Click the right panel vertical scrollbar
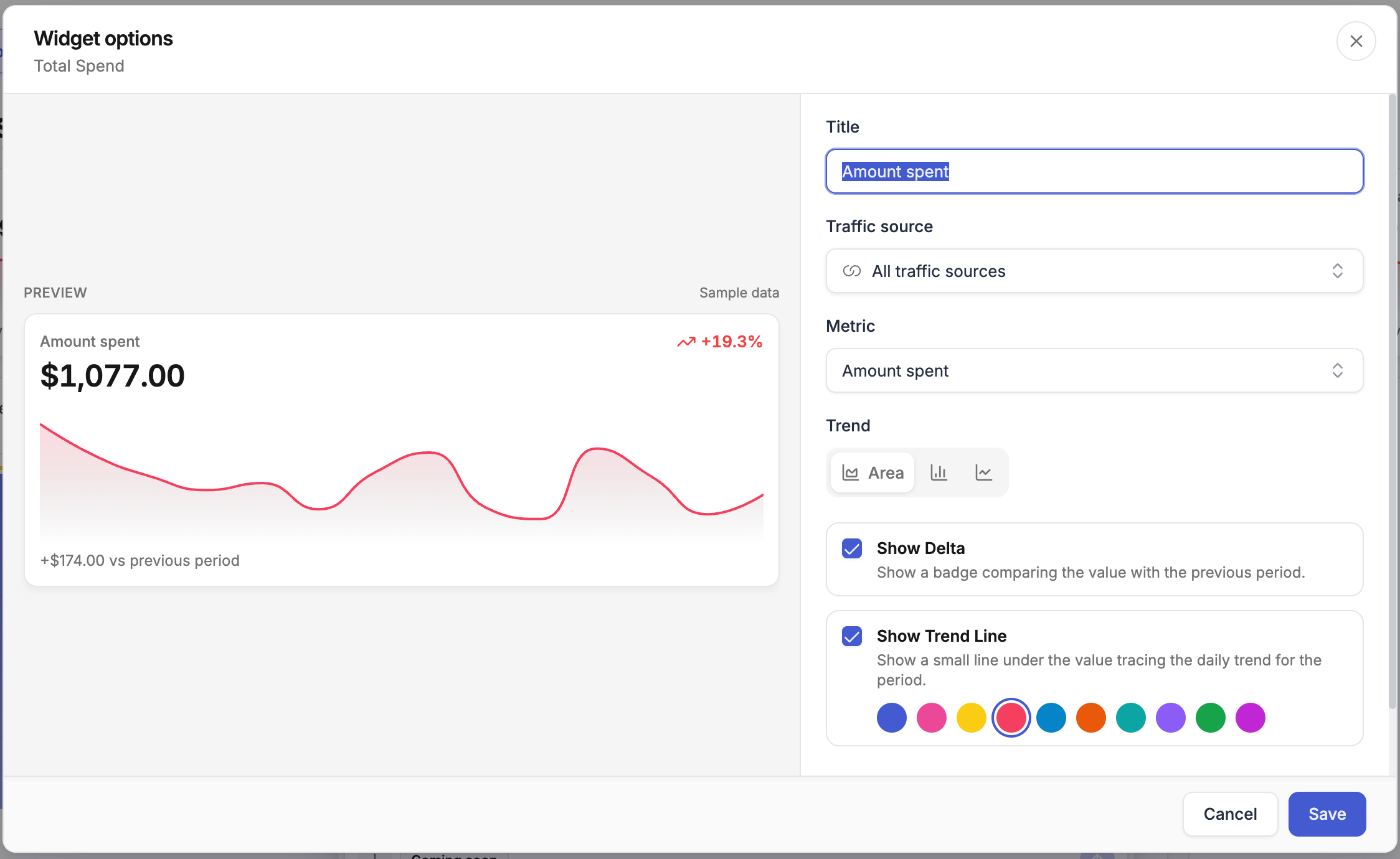Image resolution: width=1400 pixels, height=859 pixels. pyautogui.click(x=1393, y=400)
